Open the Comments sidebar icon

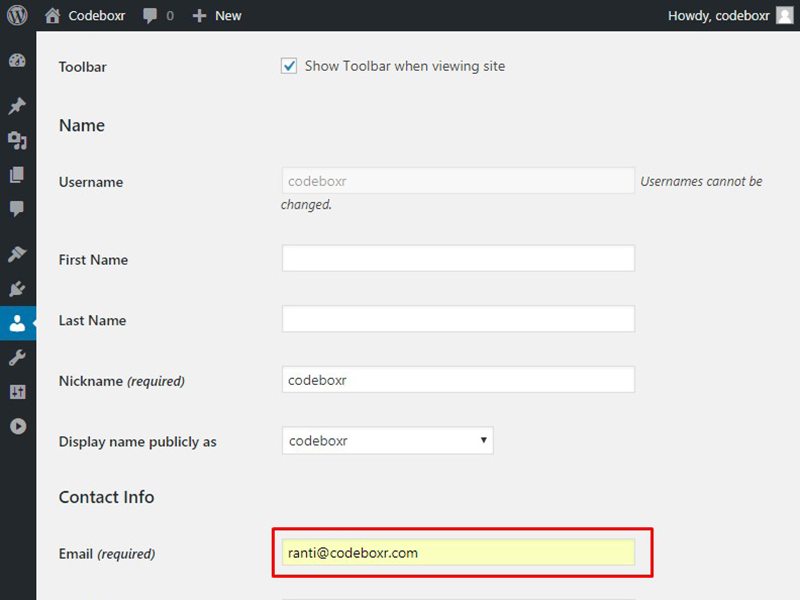17,208
